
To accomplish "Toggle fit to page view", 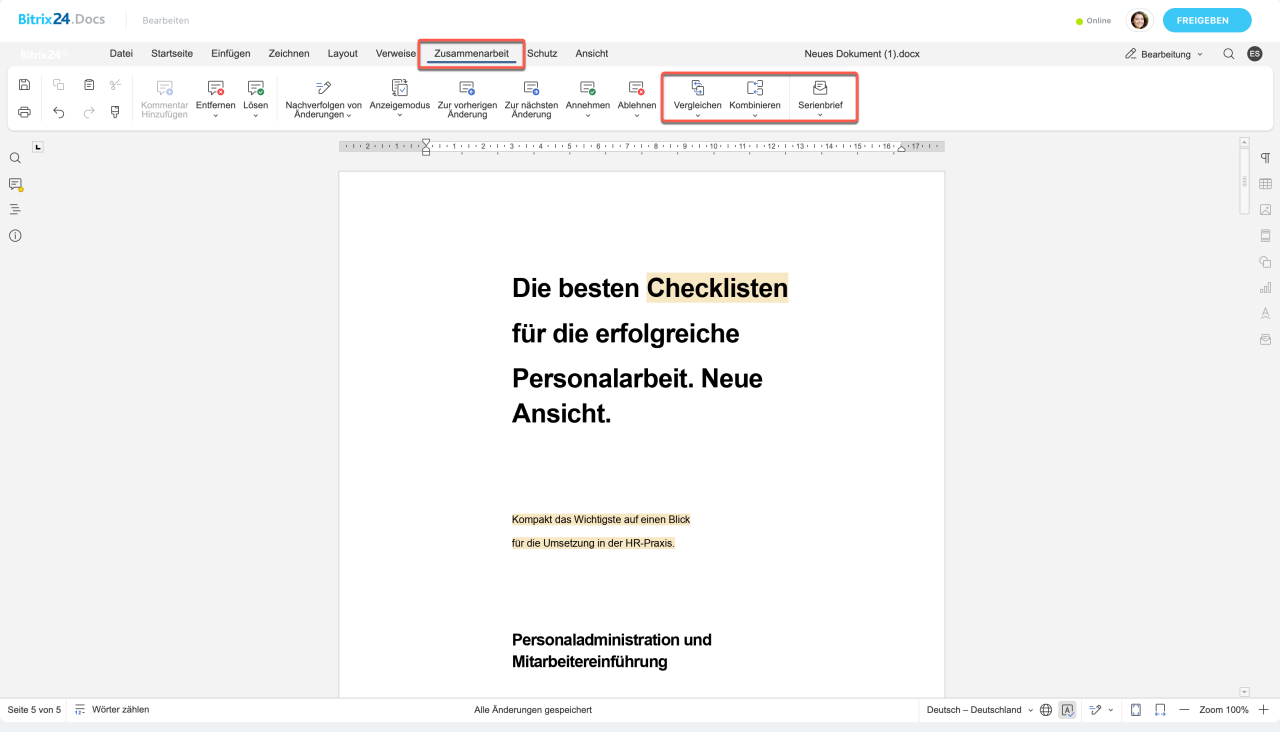I will 1136,710.
